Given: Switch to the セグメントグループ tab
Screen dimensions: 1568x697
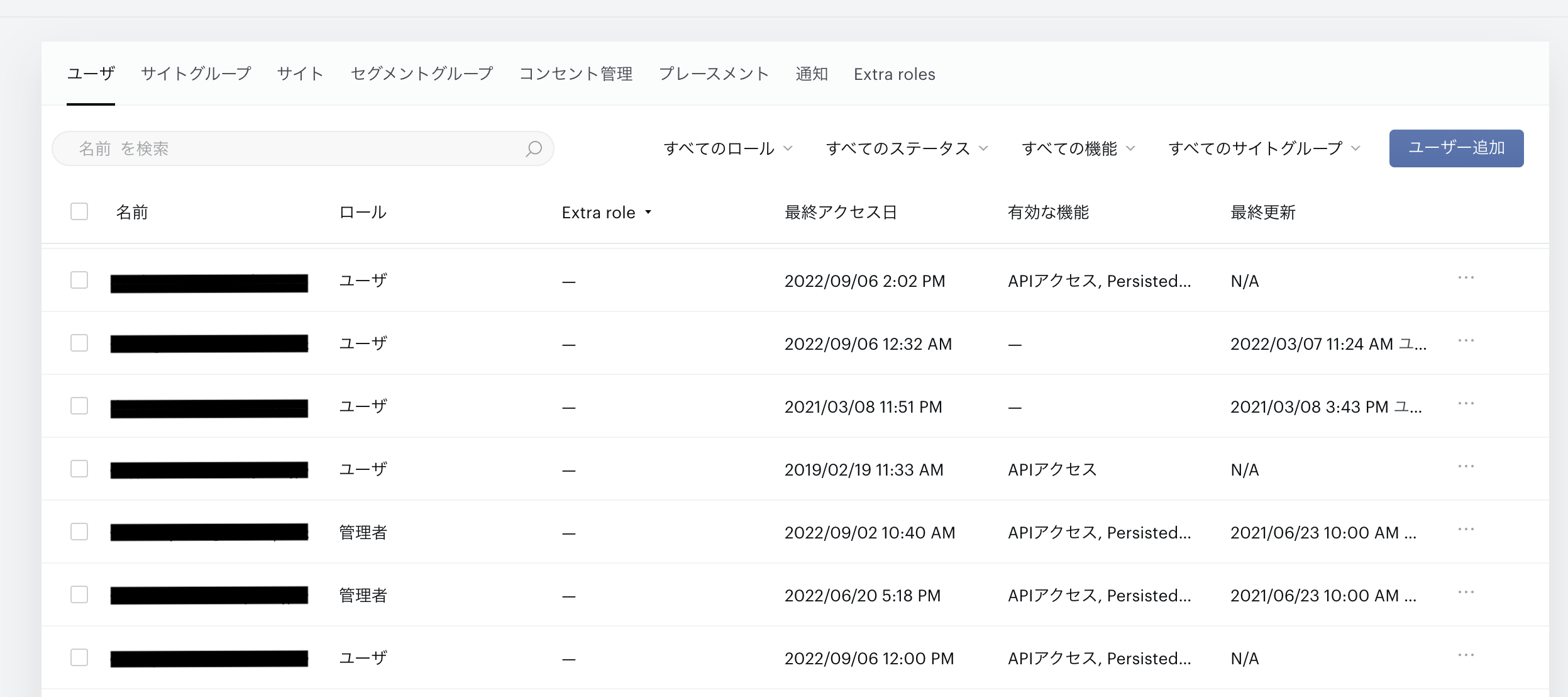Looking at the screenshot, I should (x=422, y=74).
